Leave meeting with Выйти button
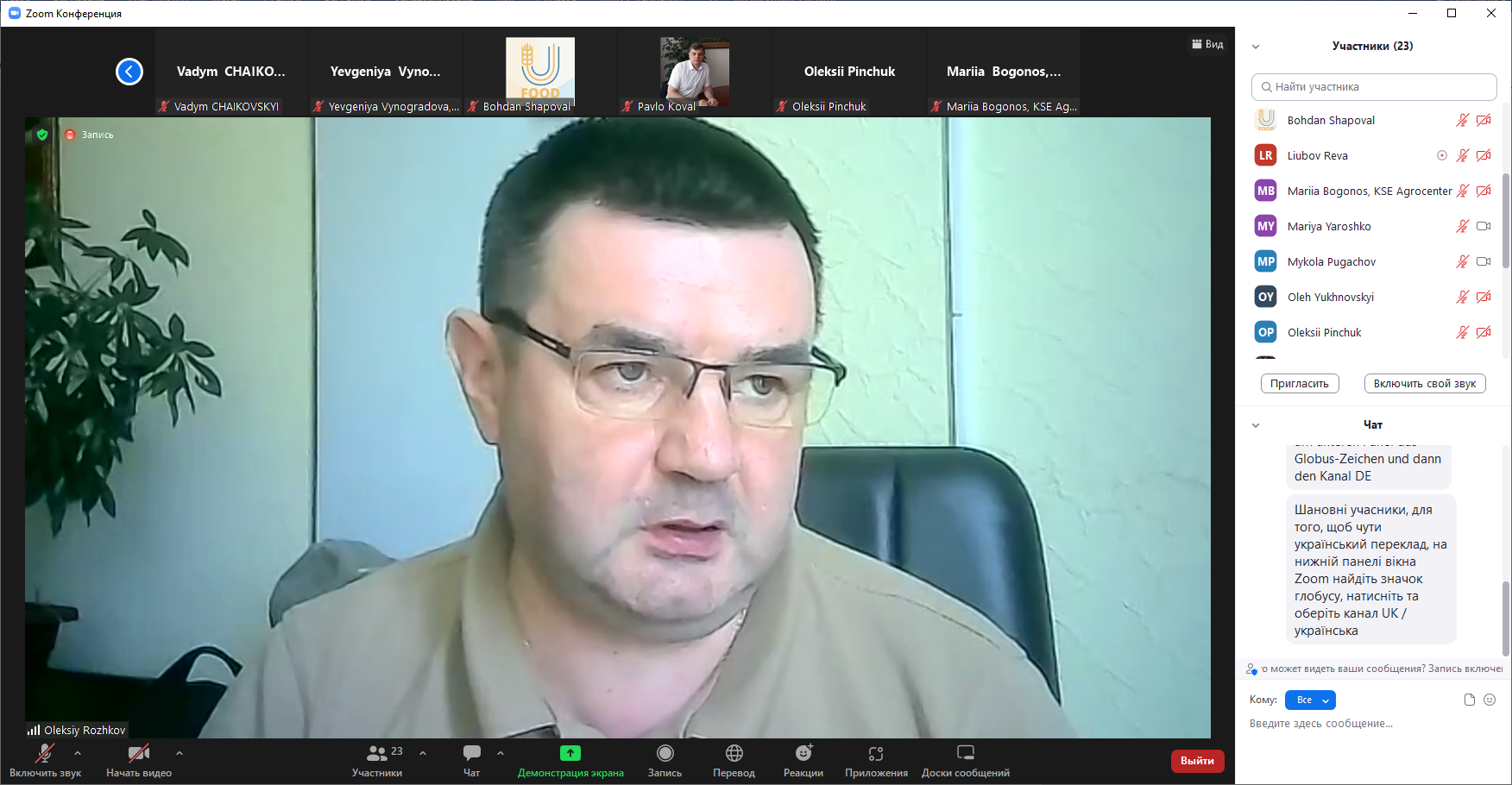The width and height of the screenshot is (1512, 785). (x=1197, y=761)
